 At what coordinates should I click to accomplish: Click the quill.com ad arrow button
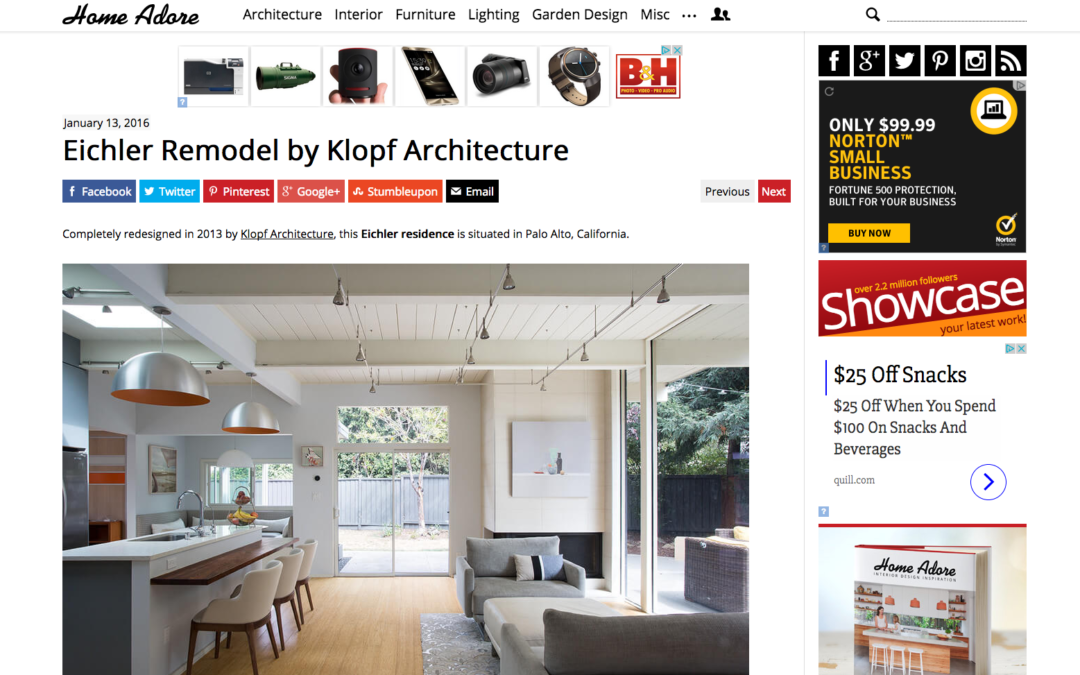tap(988, 482)
